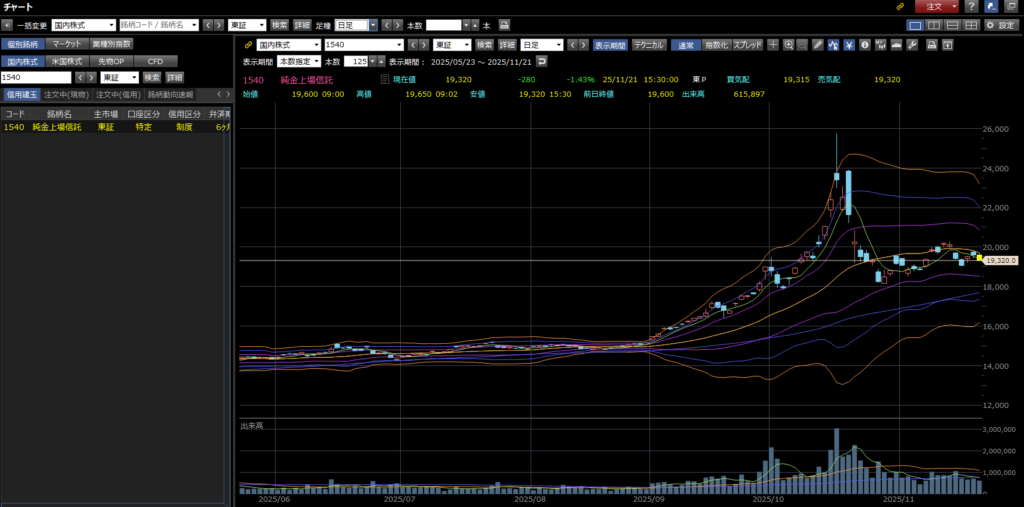Switch to the マーケット tab
This screenshot has width=1024, height=507.
pos(66,44)
